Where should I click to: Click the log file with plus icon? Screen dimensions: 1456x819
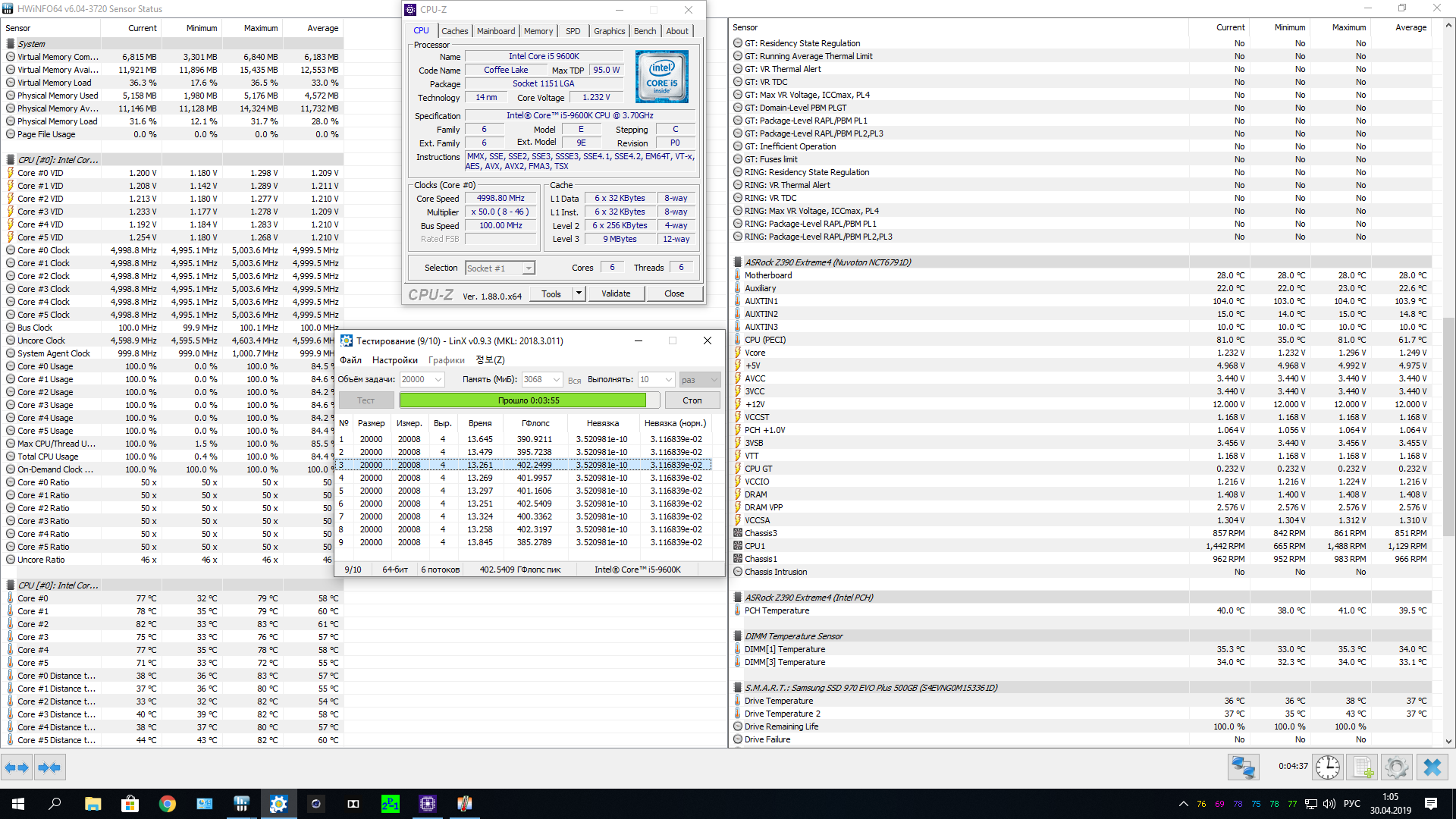[1362, 767]
